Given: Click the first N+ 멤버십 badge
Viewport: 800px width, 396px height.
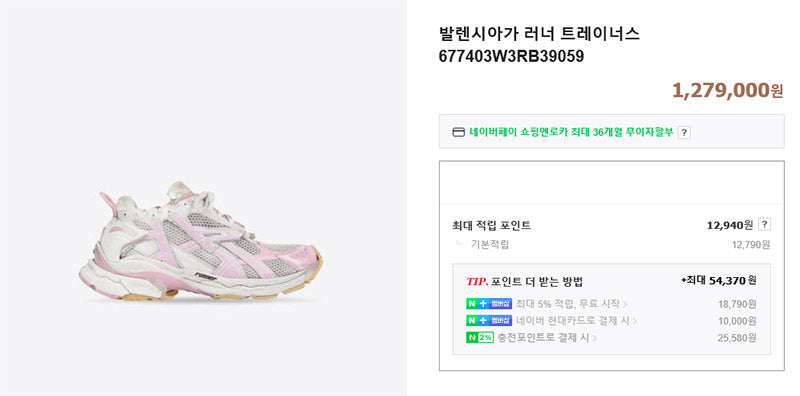Looking at the screenshot, I should point(489,304).
